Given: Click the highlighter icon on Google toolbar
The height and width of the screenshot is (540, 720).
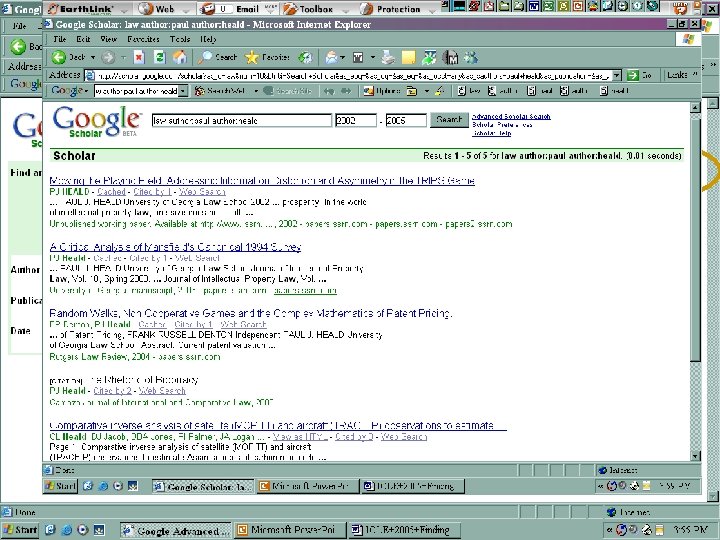Looking at the screenshot, I should [439, 91].
